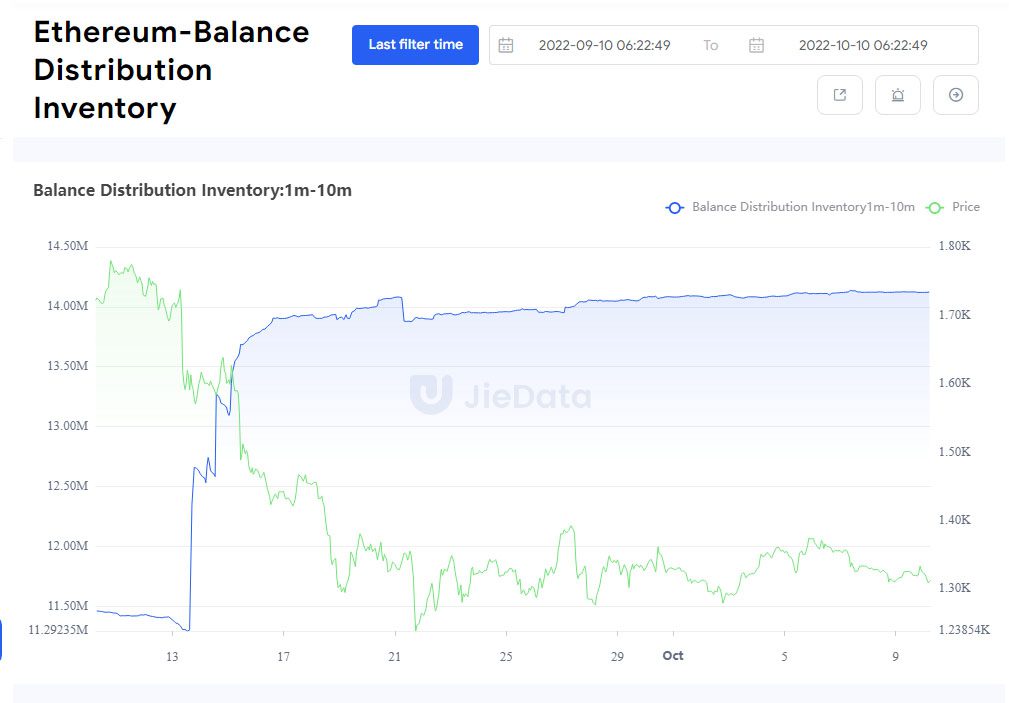Click the green Price legend marker

[934, 208]
